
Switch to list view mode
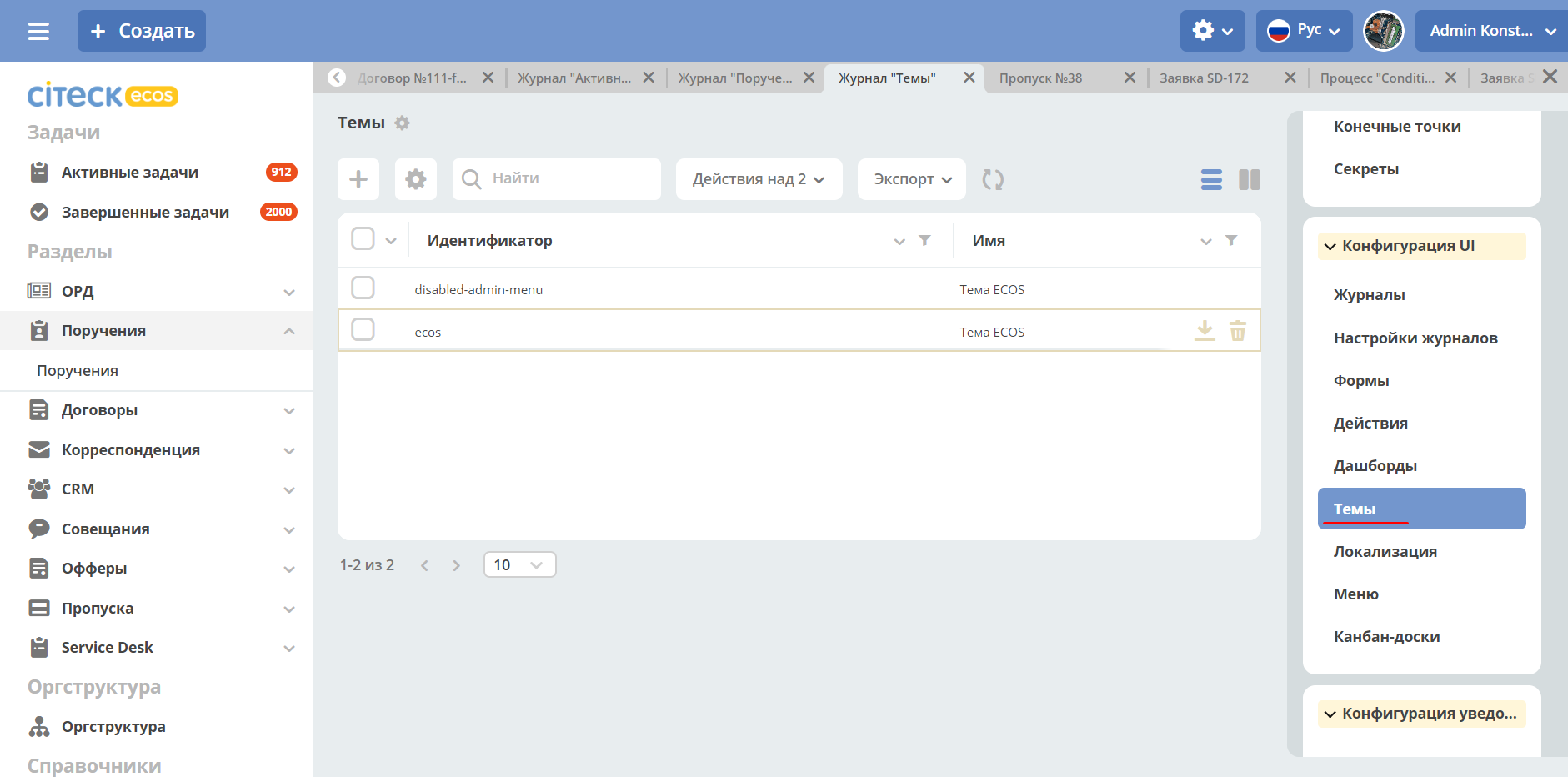1211,179
